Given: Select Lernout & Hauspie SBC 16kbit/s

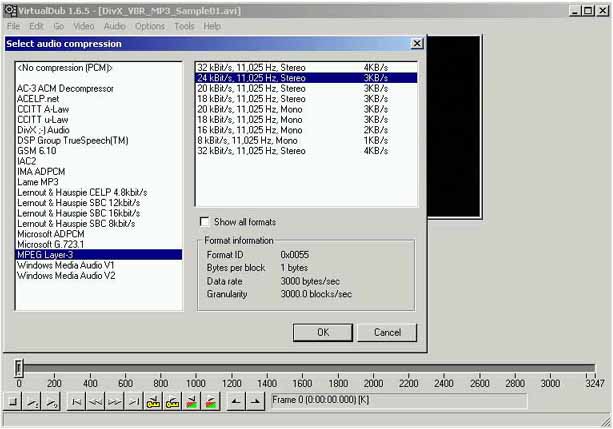Looking at the screenshot, I should (99, 213).
